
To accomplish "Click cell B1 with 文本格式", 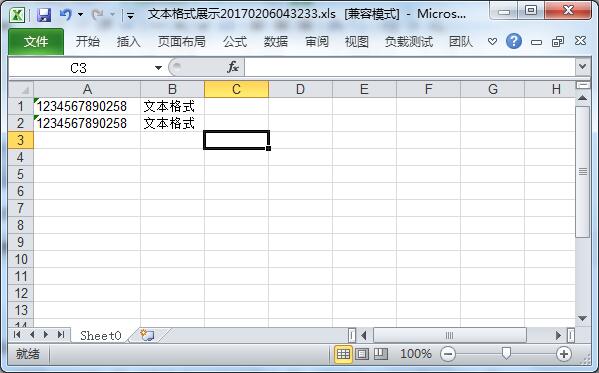I will (x=172, y=106).
